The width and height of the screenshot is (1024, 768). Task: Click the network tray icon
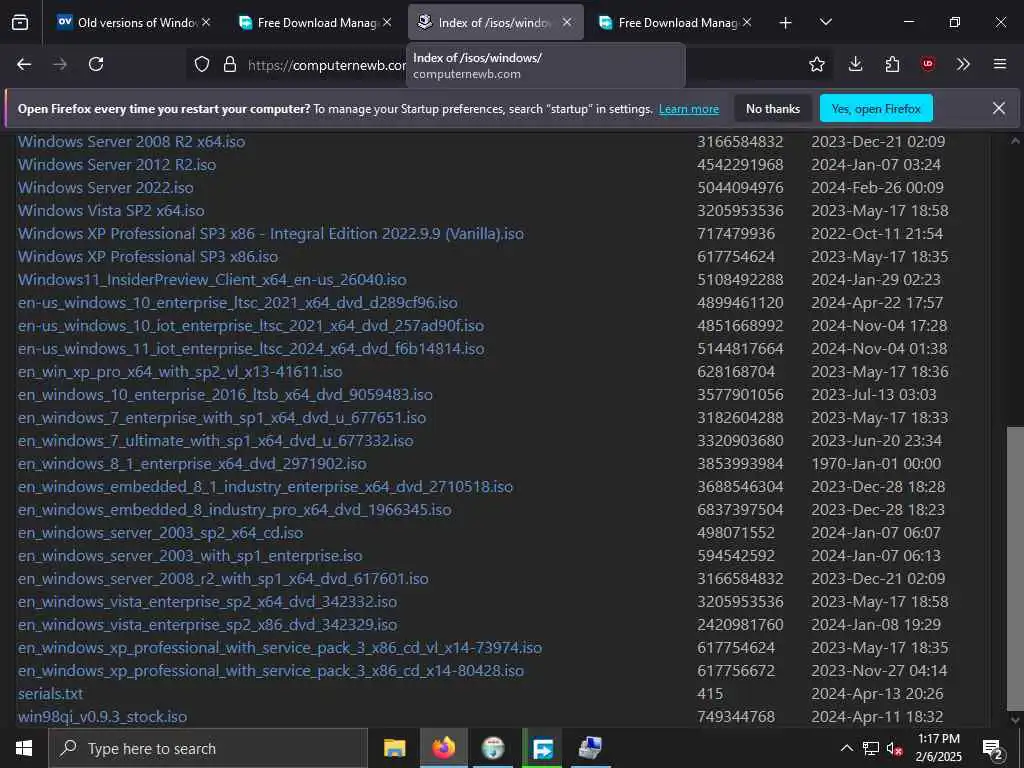pyautogui.click(x=871, y=748)
